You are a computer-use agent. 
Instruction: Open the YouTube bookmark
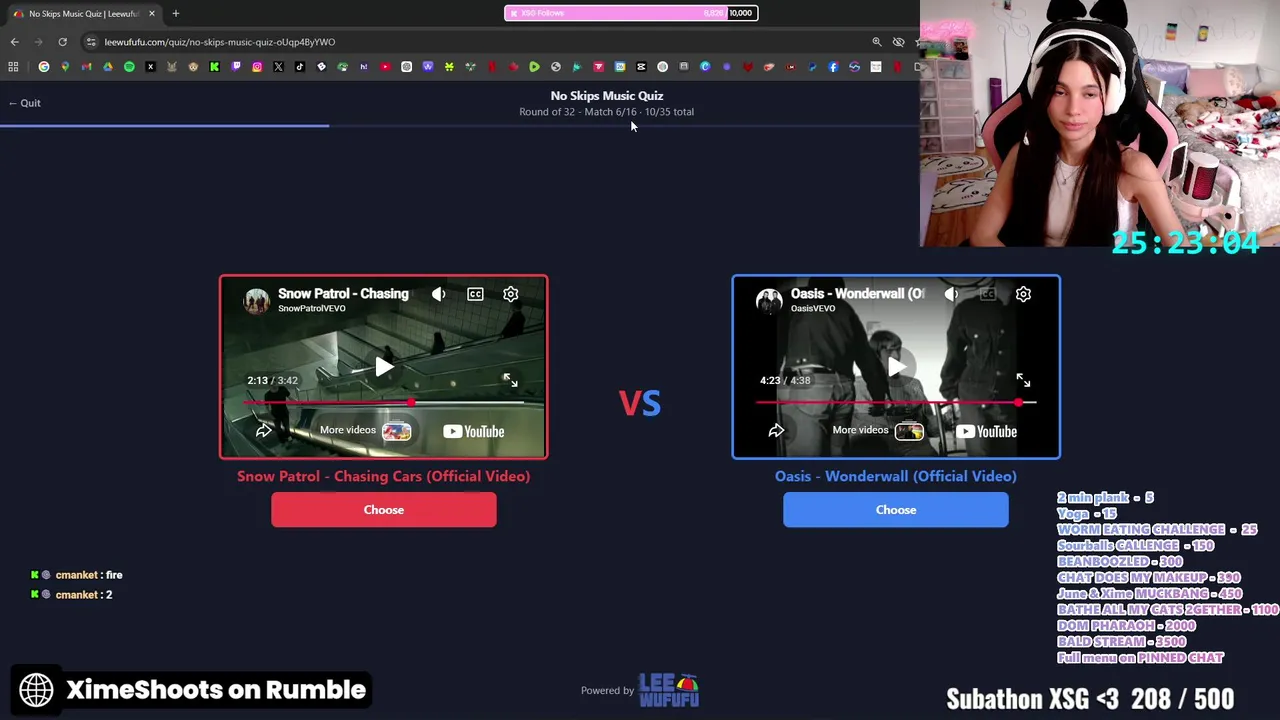point(386,67)
